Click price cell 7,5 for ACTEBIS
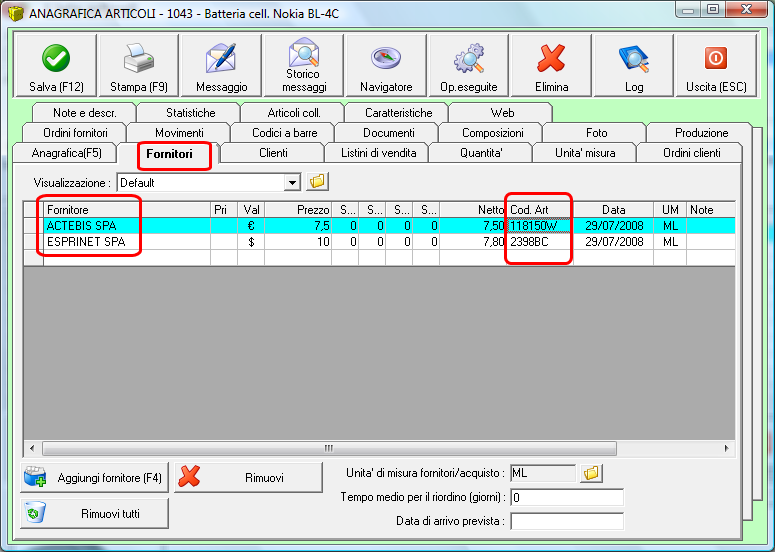This screenshot has width=775, height=552. click(x=298, y=226)
